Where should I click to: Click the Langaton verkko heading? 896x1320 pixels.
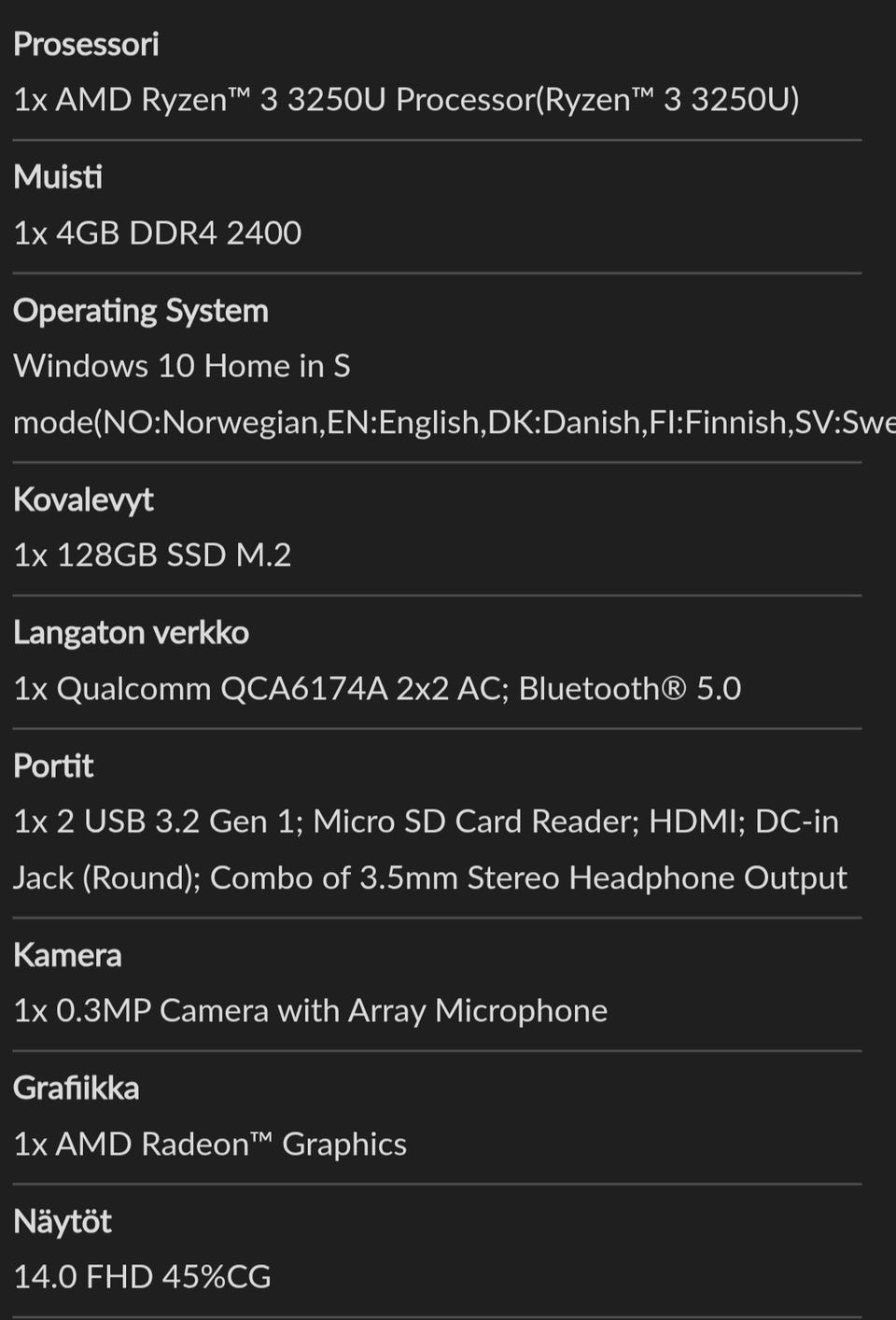pos(131,633)
